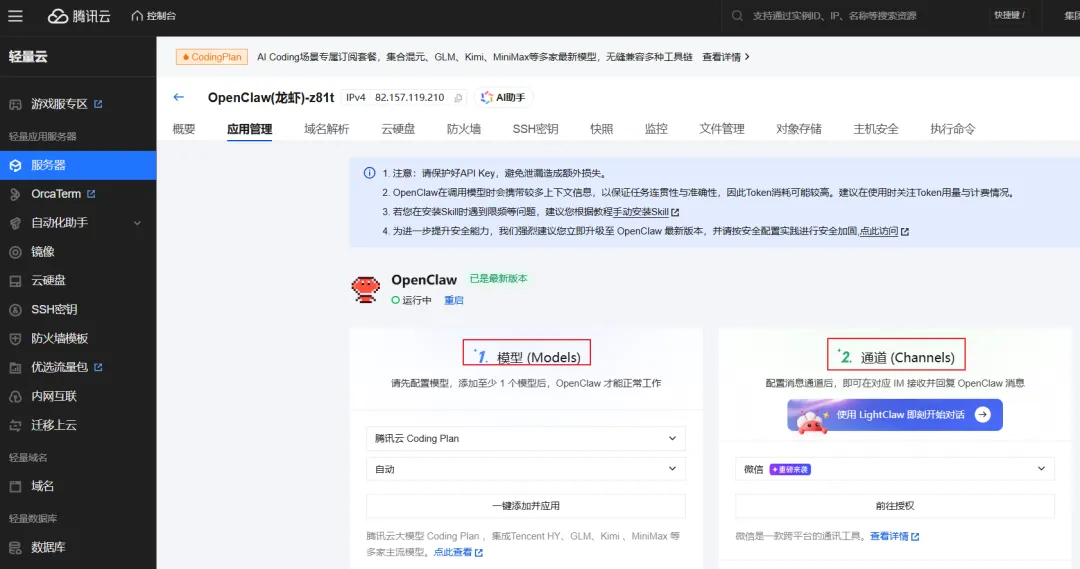The height and width of the screenshot is (569, 1080).
Task: Select 服务器 in the sidebar
Action: pyautogui.click(x=78, y=165)
